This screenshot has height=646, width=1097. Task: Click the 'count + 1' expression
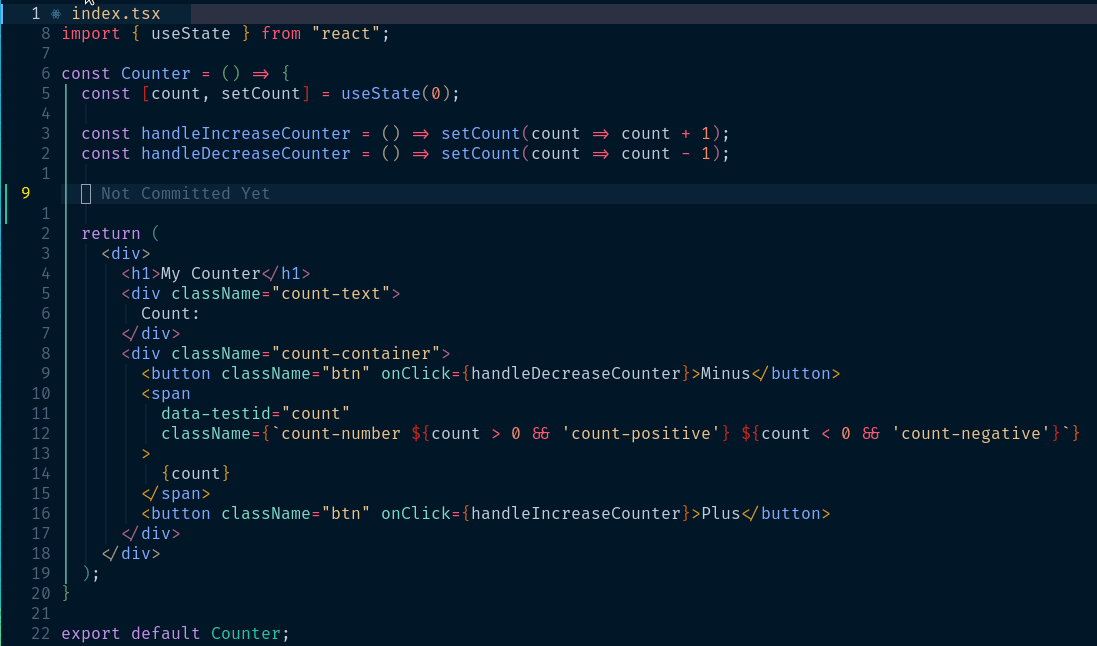pyautogui.click(x=665, y=134)
